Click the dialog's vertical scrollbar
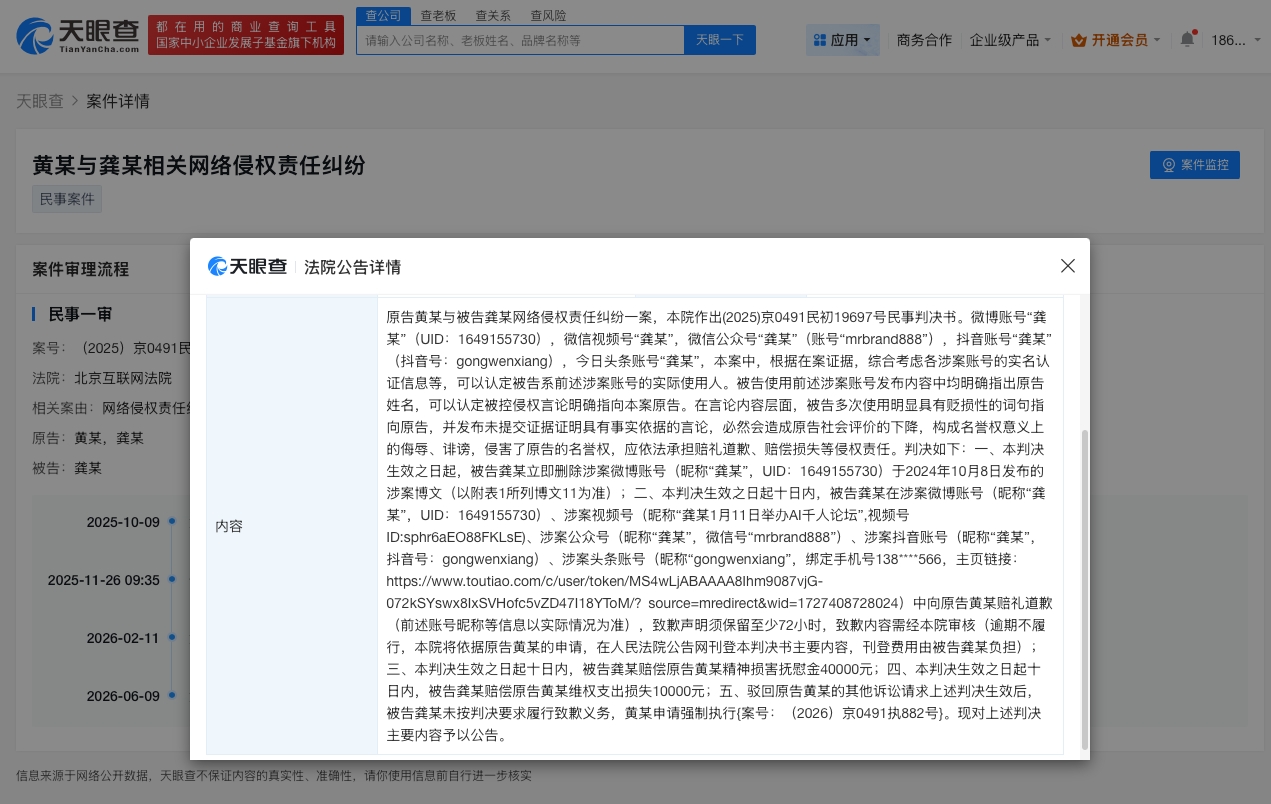The image size is (1271, 804). pyautogui.click(x=1085, y=590)
